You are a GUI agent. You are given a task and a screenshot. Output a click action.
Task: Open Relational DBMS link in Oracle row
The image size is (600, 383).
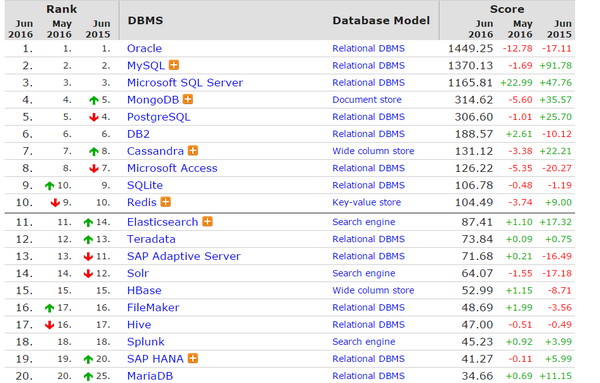point(368,49)
